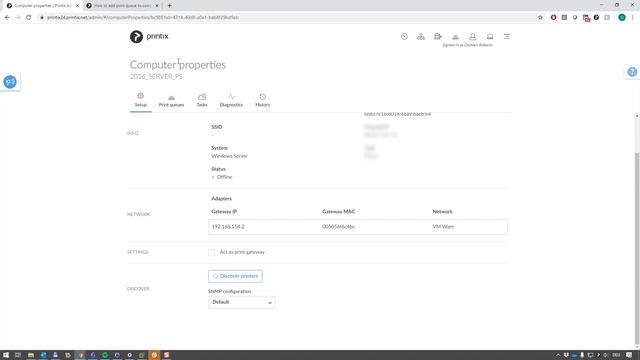640x360 pixels.
Task: Switch to the Print queues tab
Action: tap(171, 100)
